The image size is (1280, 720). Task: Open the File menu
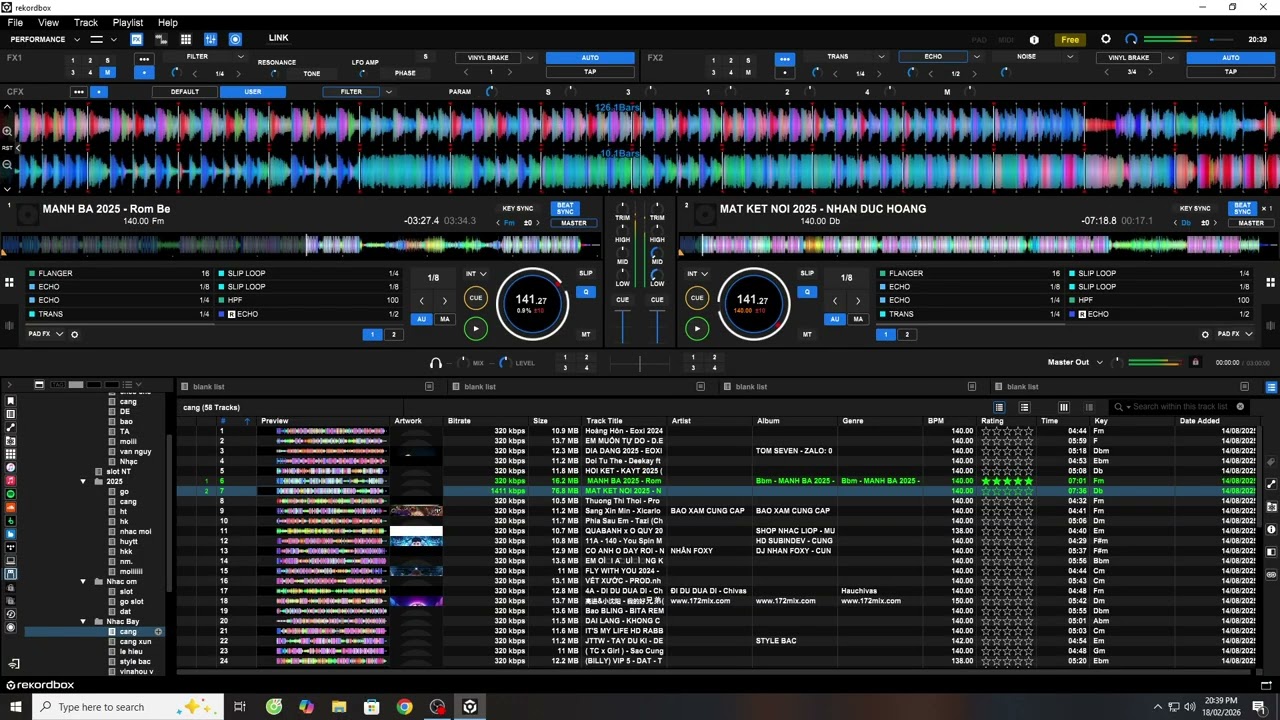coord(15,22)
